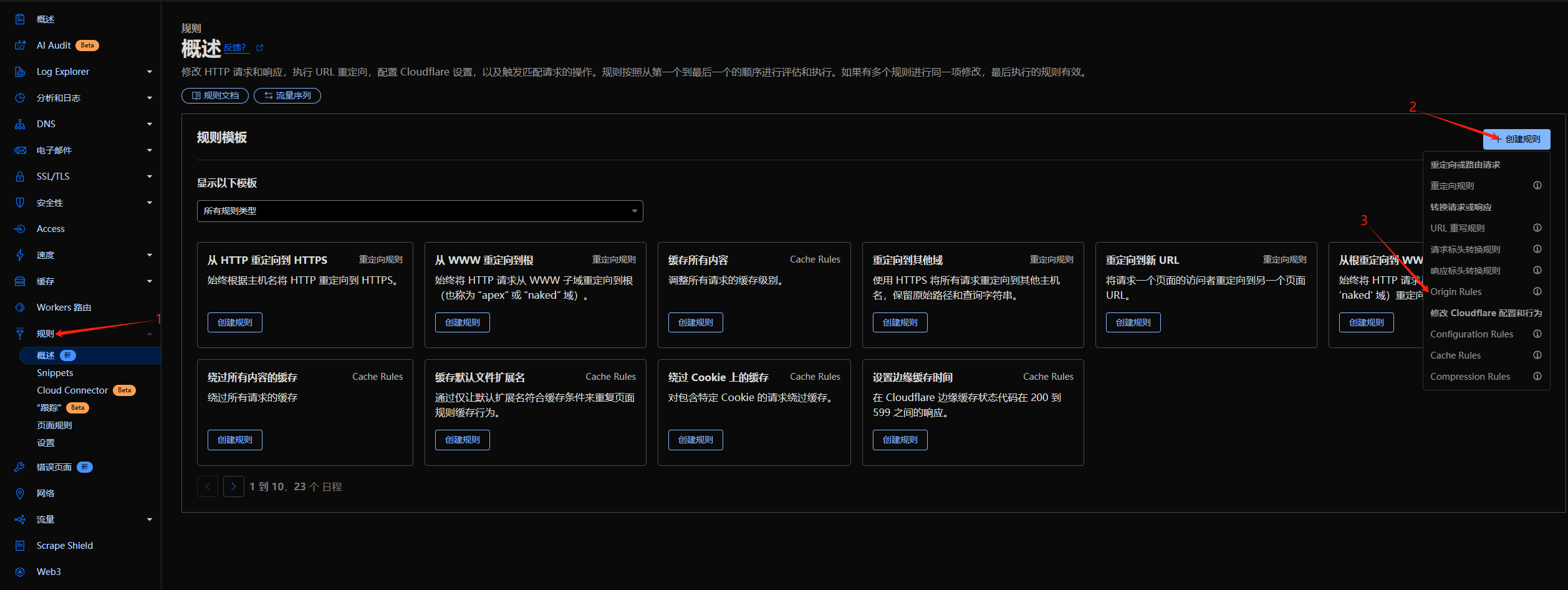The image size is (1568, 590).
Task: Click the SSL/TLS lock icon
Action: point(20,177)
